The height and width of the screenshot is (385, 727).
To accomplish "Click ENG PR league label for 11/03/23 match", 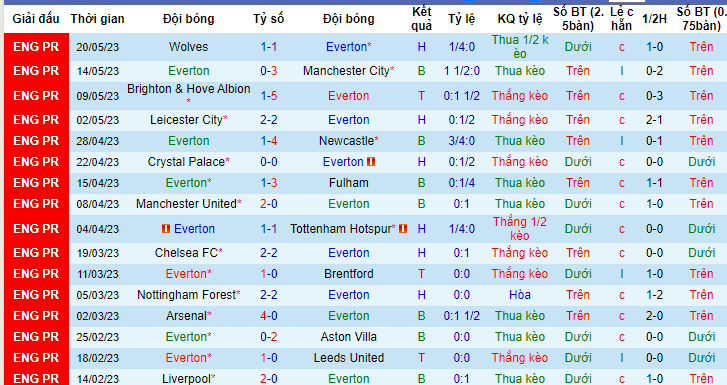I will coord(36,274).
